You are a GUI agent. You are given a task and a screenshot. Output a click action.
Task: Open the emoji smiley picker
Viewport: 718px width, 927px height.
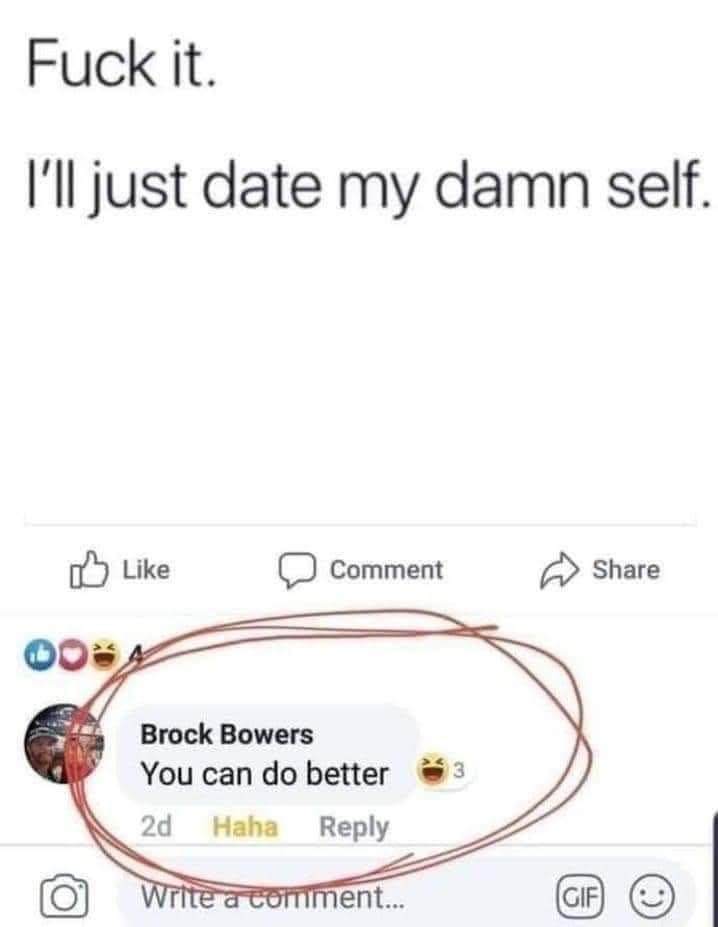[651, 897]
